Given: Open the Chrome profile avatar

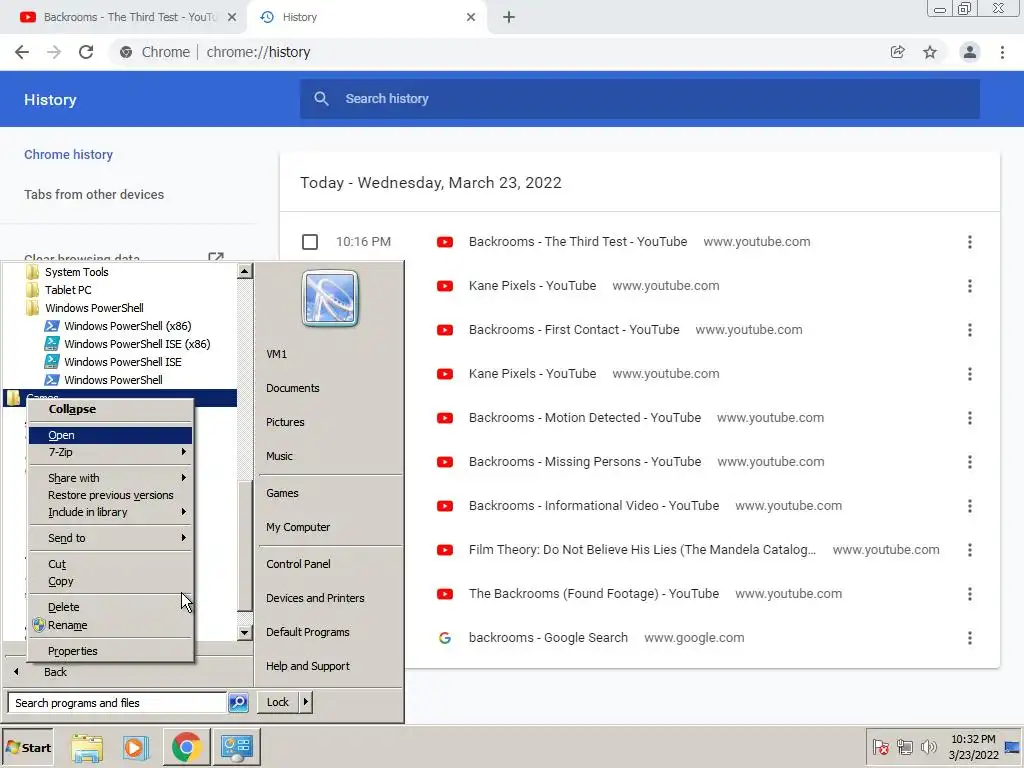Looking at the screenshot, I should tap(970, 52).
